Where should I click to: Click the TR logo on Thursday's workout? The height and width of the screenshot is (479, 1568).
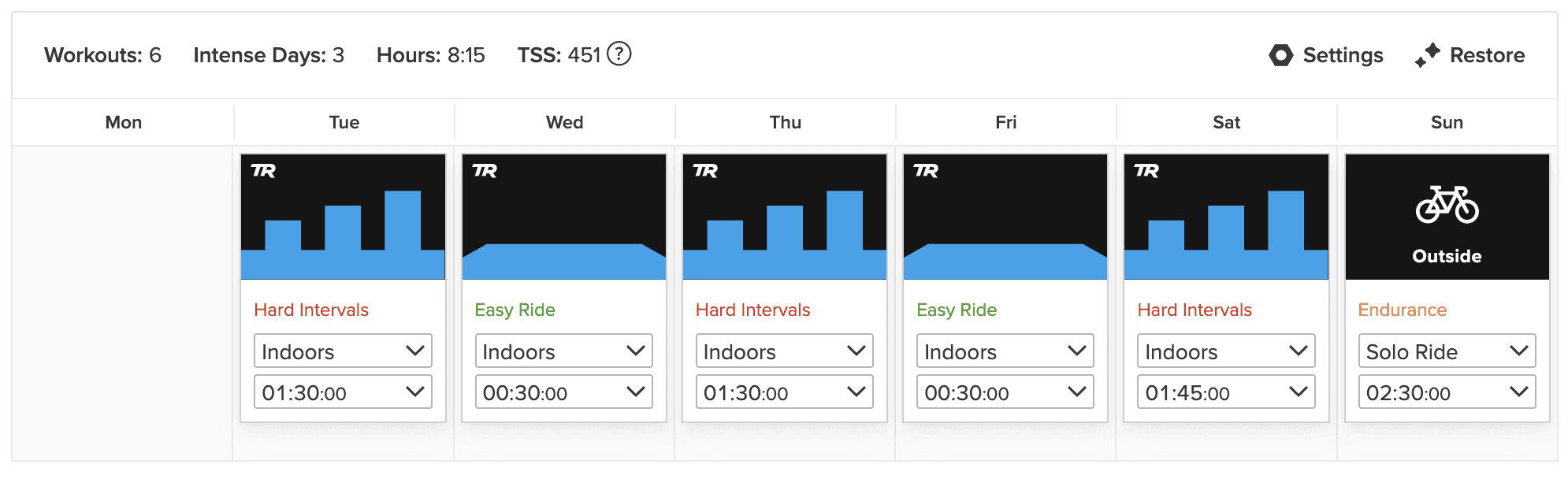click(x=704, y=171)
